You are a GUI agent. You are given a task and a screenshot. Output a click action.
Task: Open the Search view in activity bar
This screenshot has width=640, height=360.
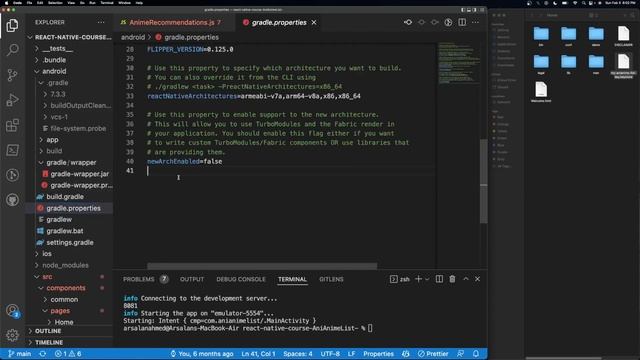12,50
